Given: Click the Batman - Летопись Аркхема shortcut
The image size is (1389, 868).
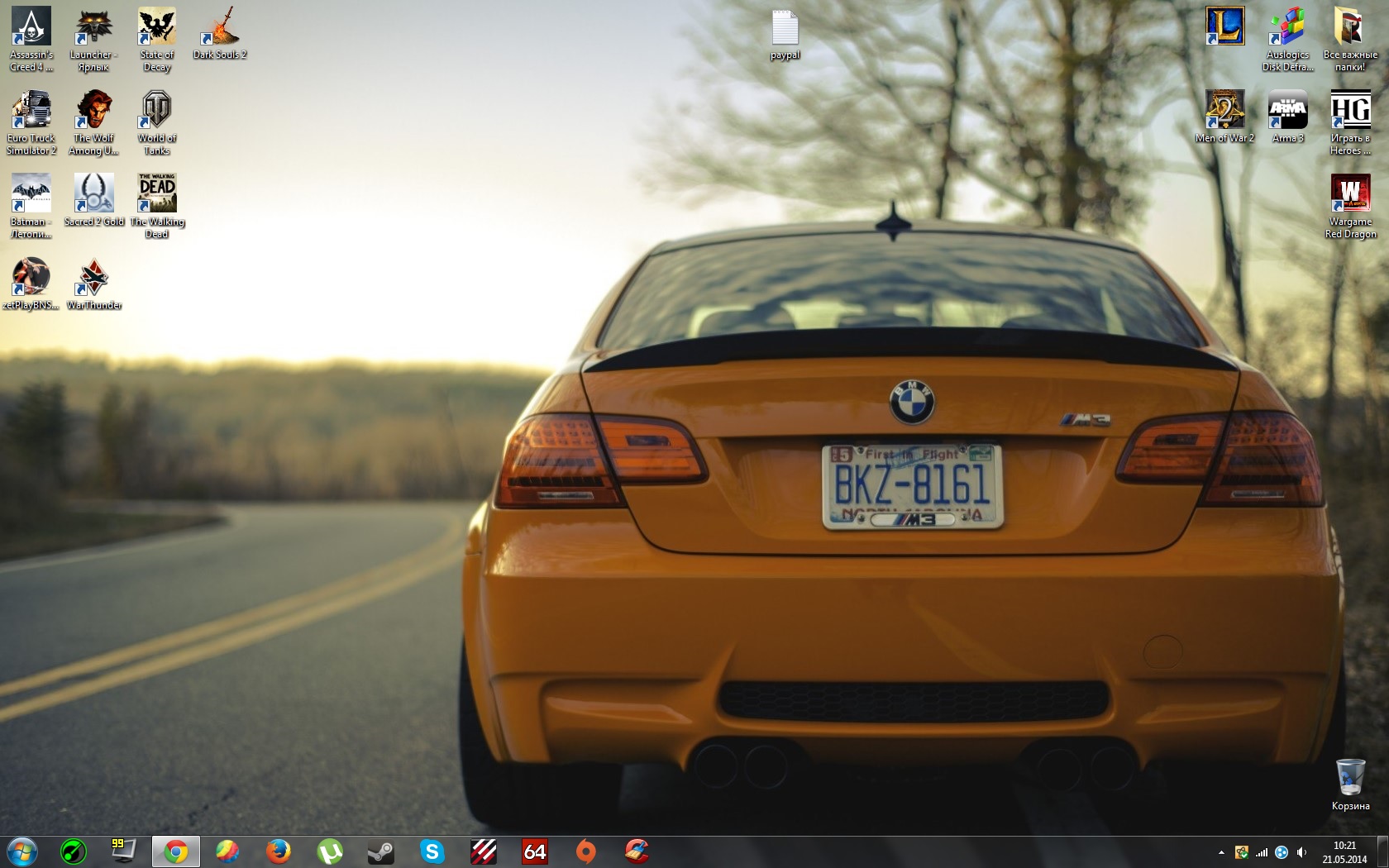Looking at the screenshot, I should (x=31, y=206).
